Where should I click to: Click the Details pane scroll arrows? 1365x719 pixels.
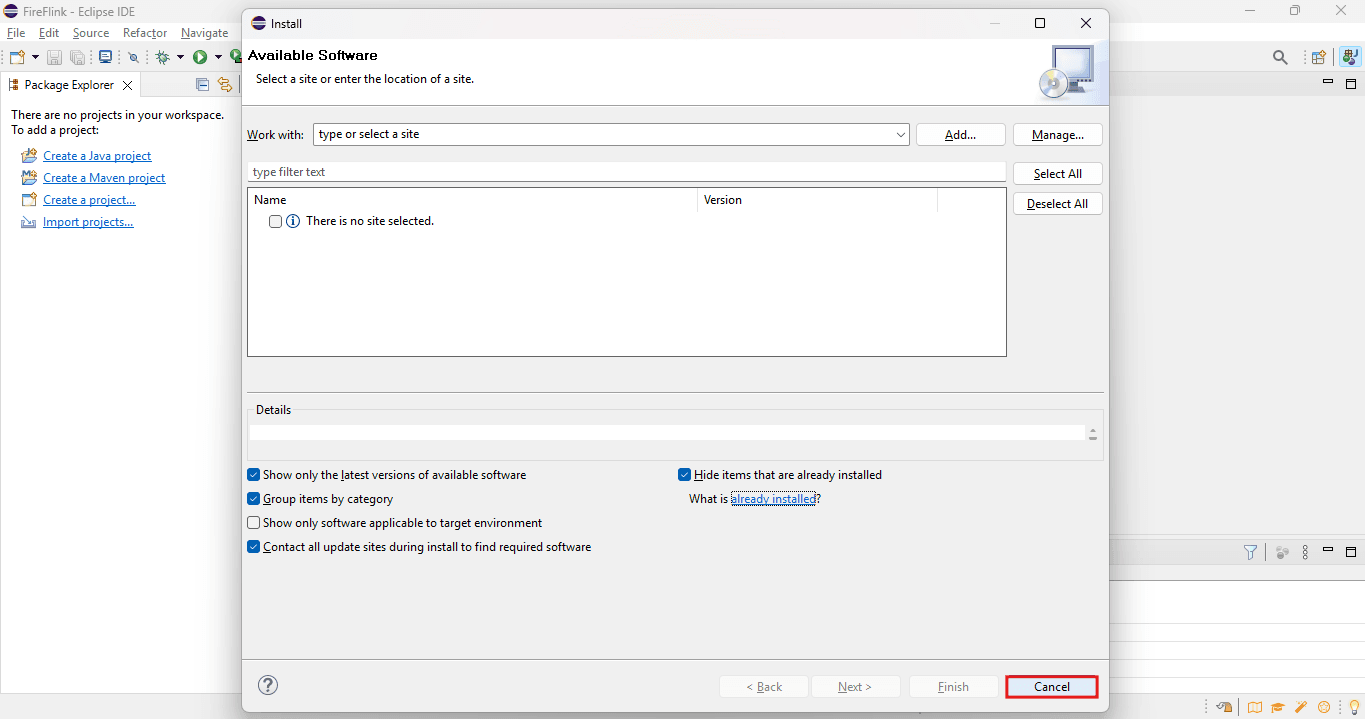[1093, 434]
